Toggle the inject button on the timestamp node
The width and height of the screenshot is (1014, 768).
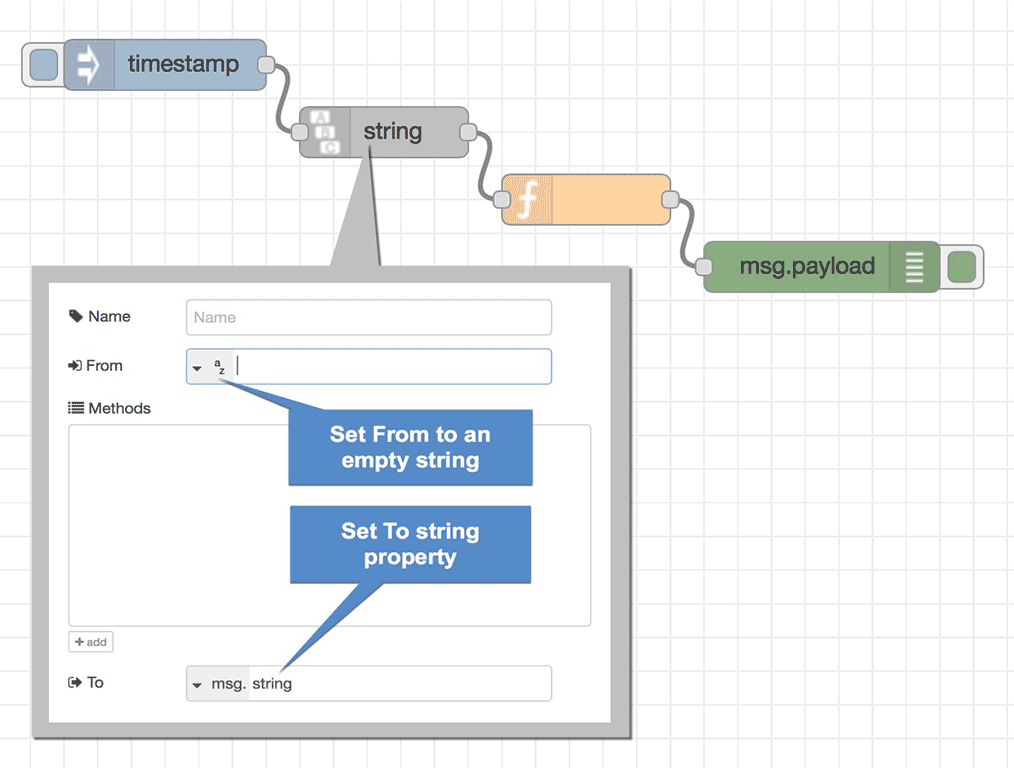tap(41, 64)
